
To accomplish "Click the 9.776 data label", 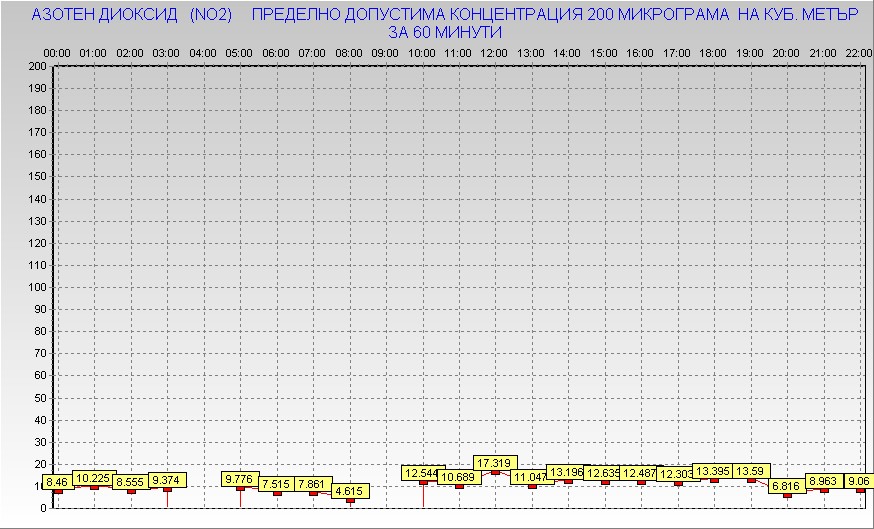I will [239, 479].
